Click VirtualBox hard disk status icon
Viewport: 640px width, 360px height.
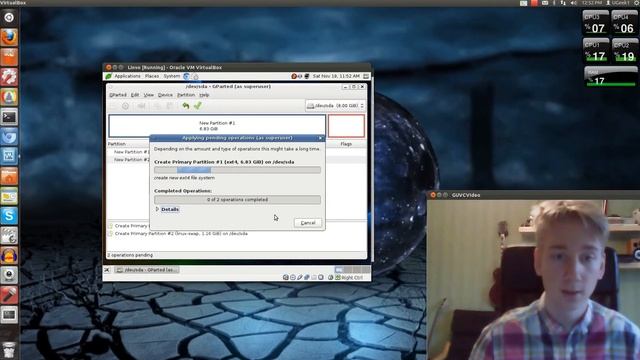pos(286,277)
